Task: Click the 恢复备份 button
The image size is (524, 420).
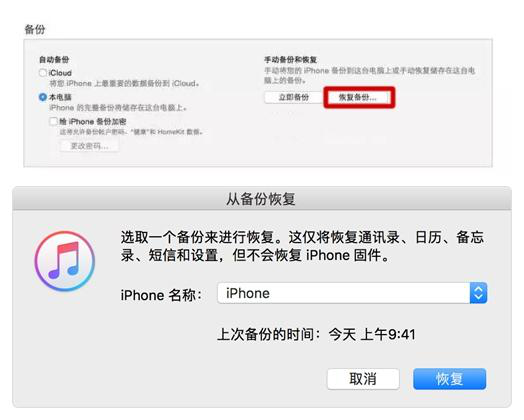Action: [x=358, y=97]
